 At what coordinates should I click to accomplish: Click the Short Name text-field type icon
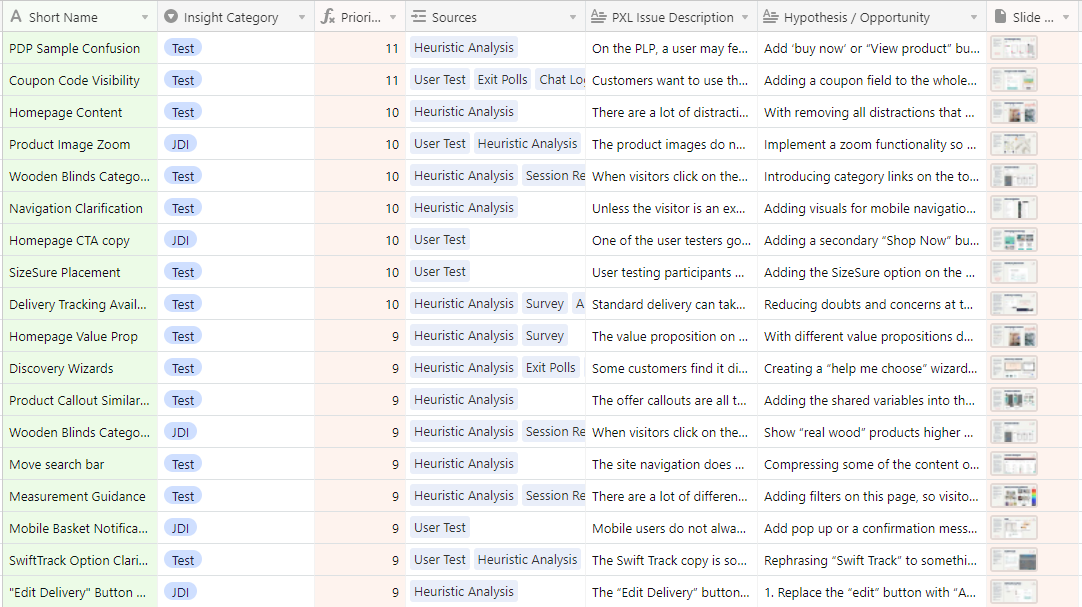pos(16,17)
